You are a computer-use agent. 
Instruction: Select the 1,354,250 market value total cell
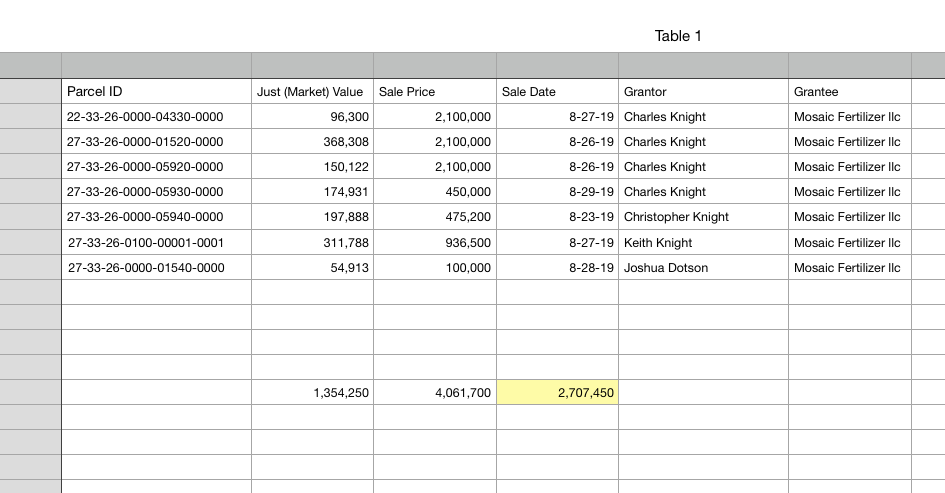[x=312, y=393]
